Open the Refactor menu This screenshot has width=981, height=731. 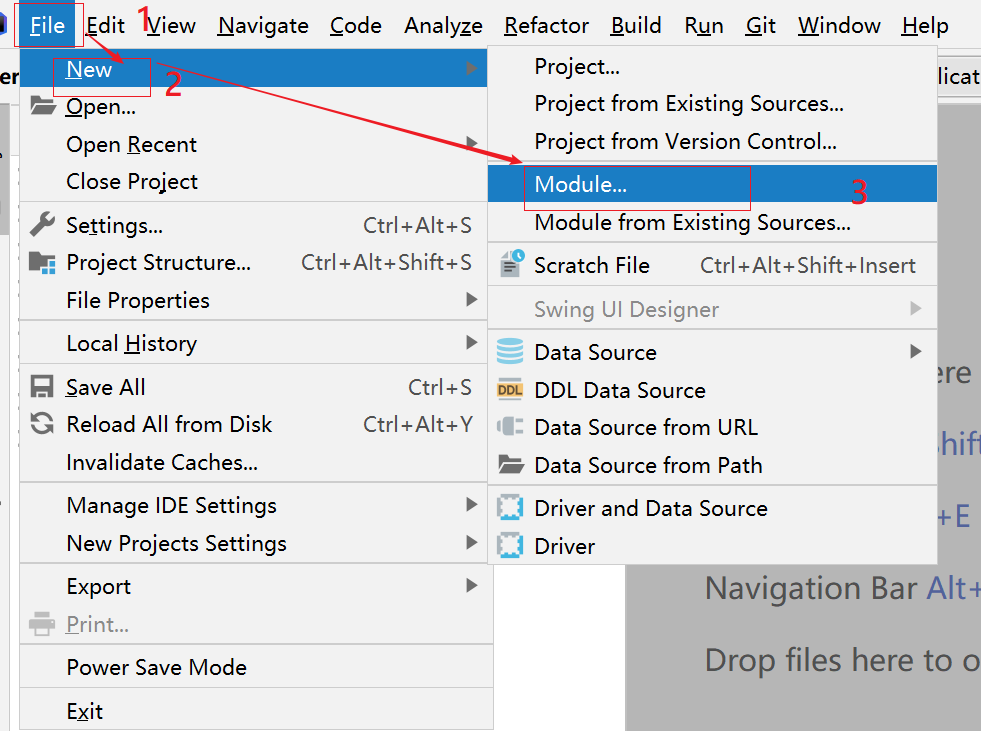coord(546,26)
